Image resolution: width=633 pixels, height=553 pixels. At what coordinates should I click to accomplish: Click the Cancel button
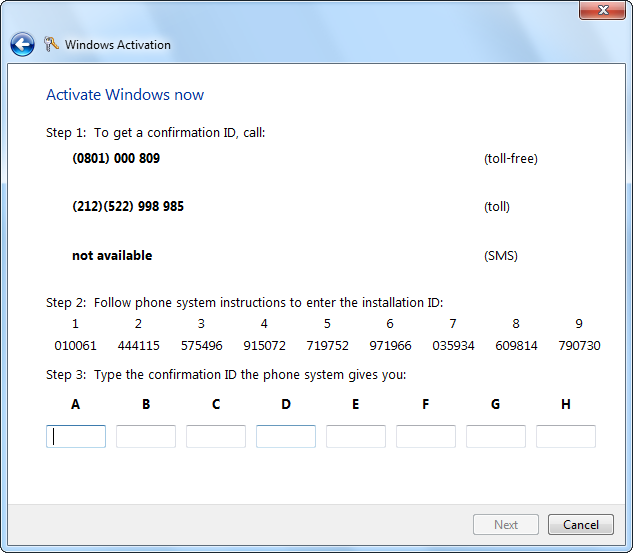pyautogui.click(x=581, y=524)
